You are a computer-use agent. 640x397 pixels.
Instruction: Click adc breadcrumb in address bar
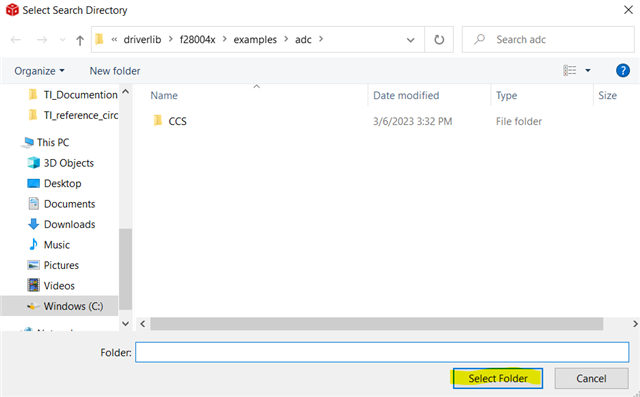[303, 40]
